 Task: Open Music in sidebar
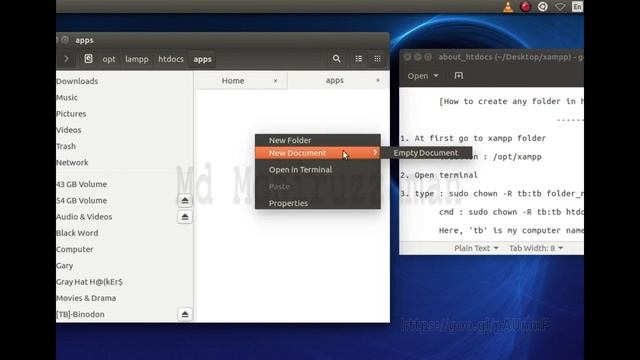coord(67,98)
